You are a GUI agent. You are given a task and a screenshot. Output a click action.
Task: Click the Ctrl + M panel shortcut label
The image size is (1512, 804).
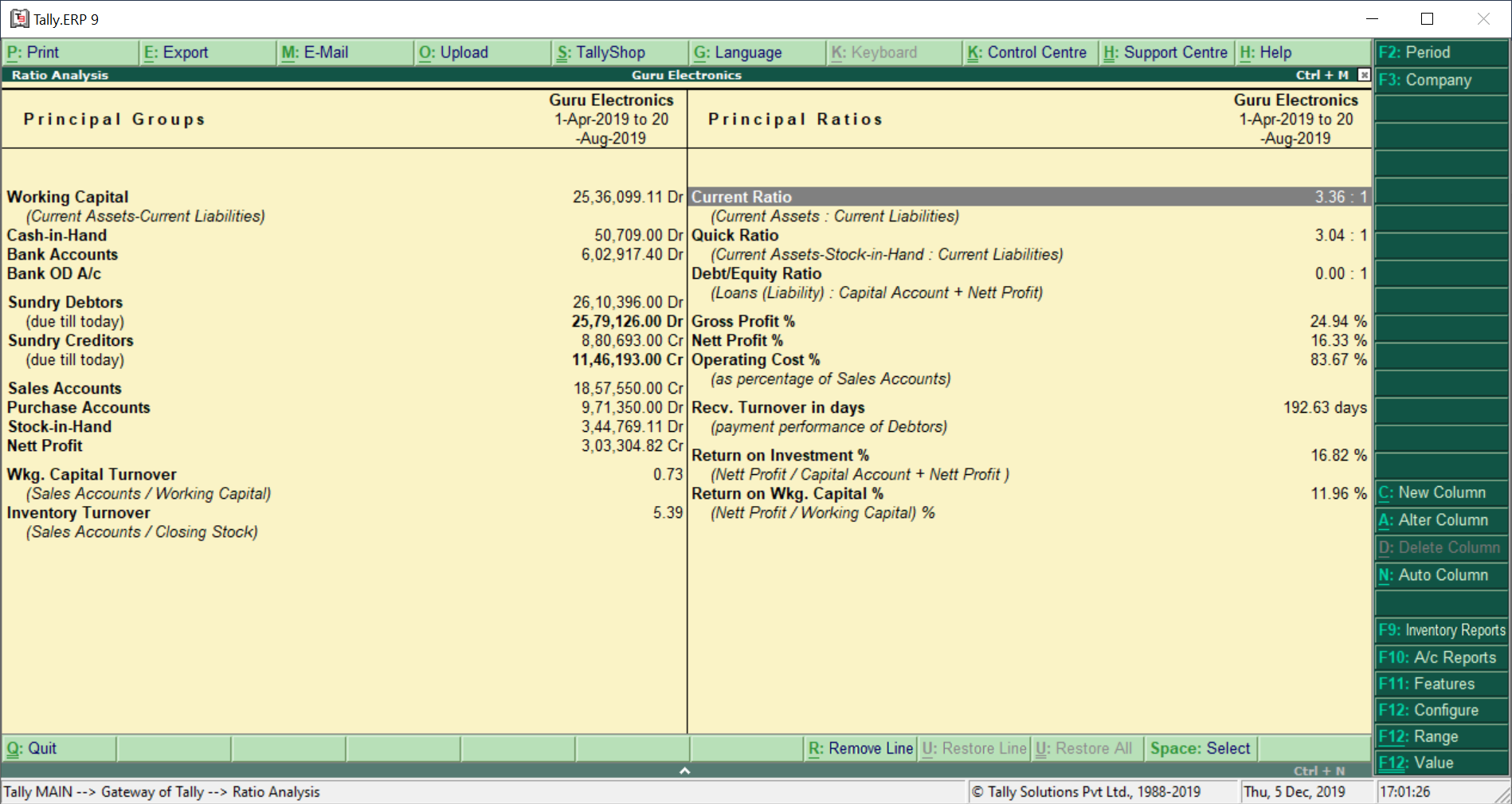(x=1322, y=75)
